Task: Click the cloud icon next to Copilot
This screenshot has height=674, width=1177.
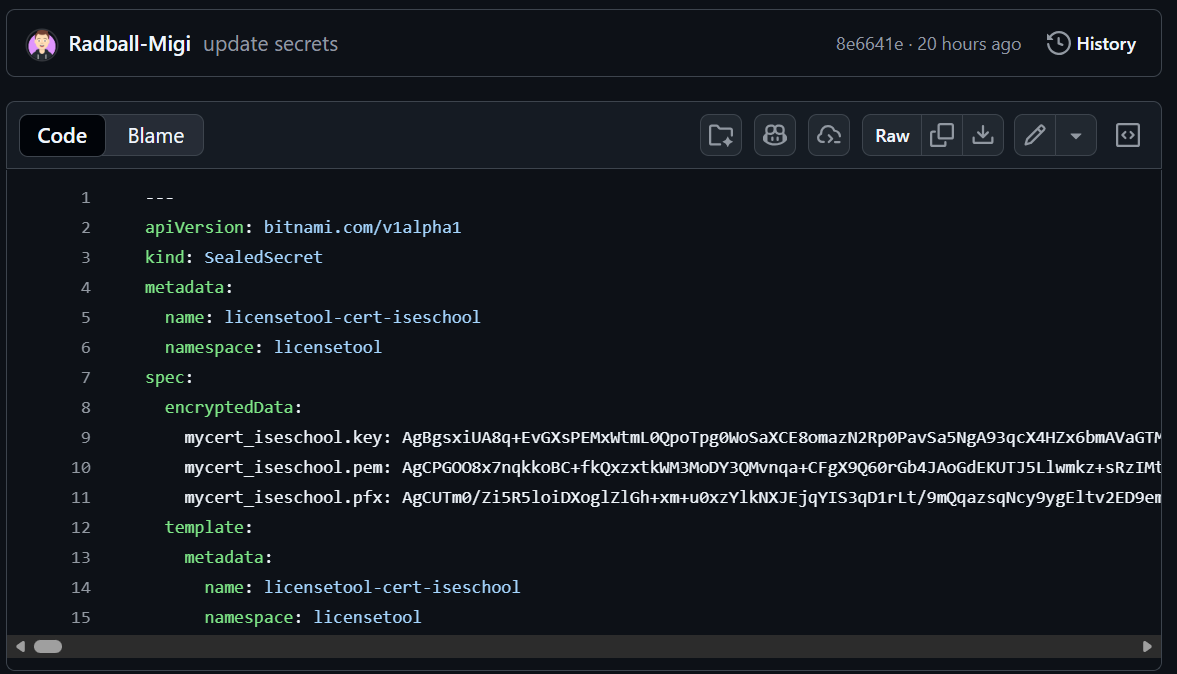Action: tap(829, 135)
